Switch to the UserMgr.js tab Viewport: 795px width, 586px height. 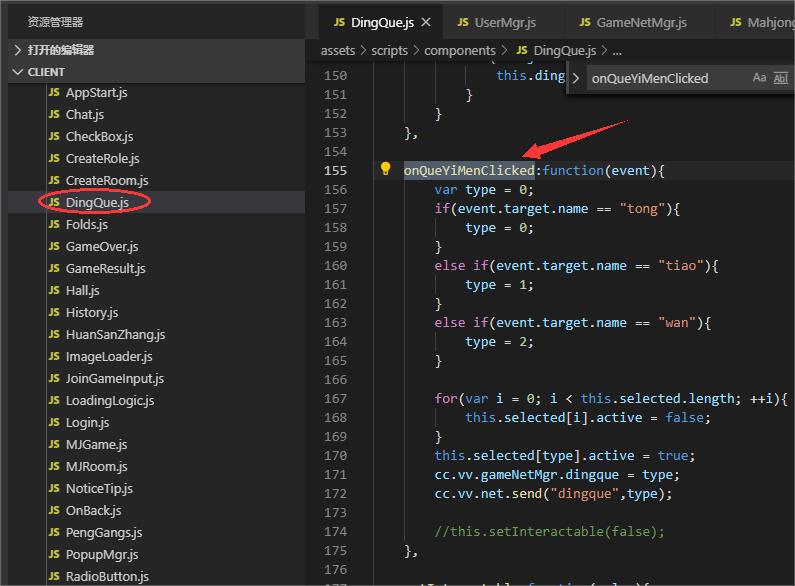(496, 22)
